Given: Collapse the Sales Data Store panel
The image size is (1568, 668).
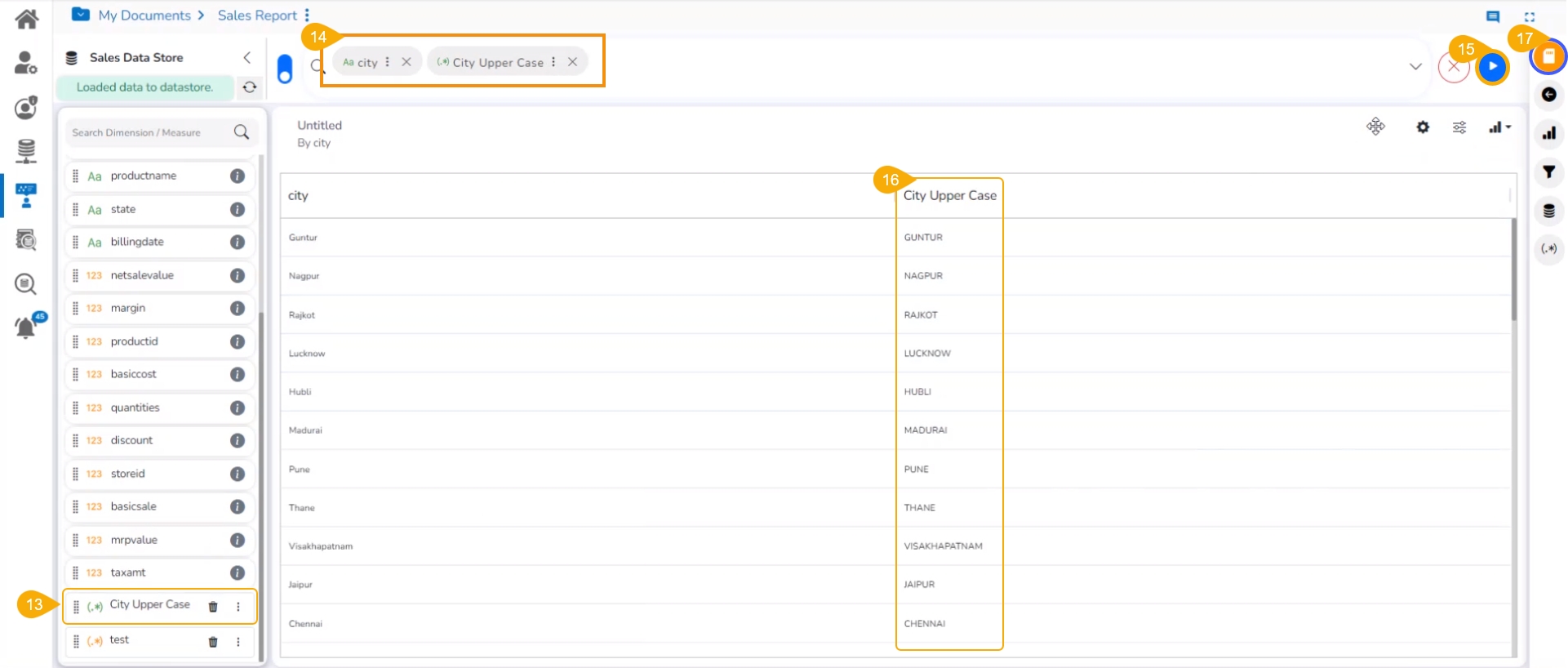Looking at the screenshot, I should click(x=247, y=57).
